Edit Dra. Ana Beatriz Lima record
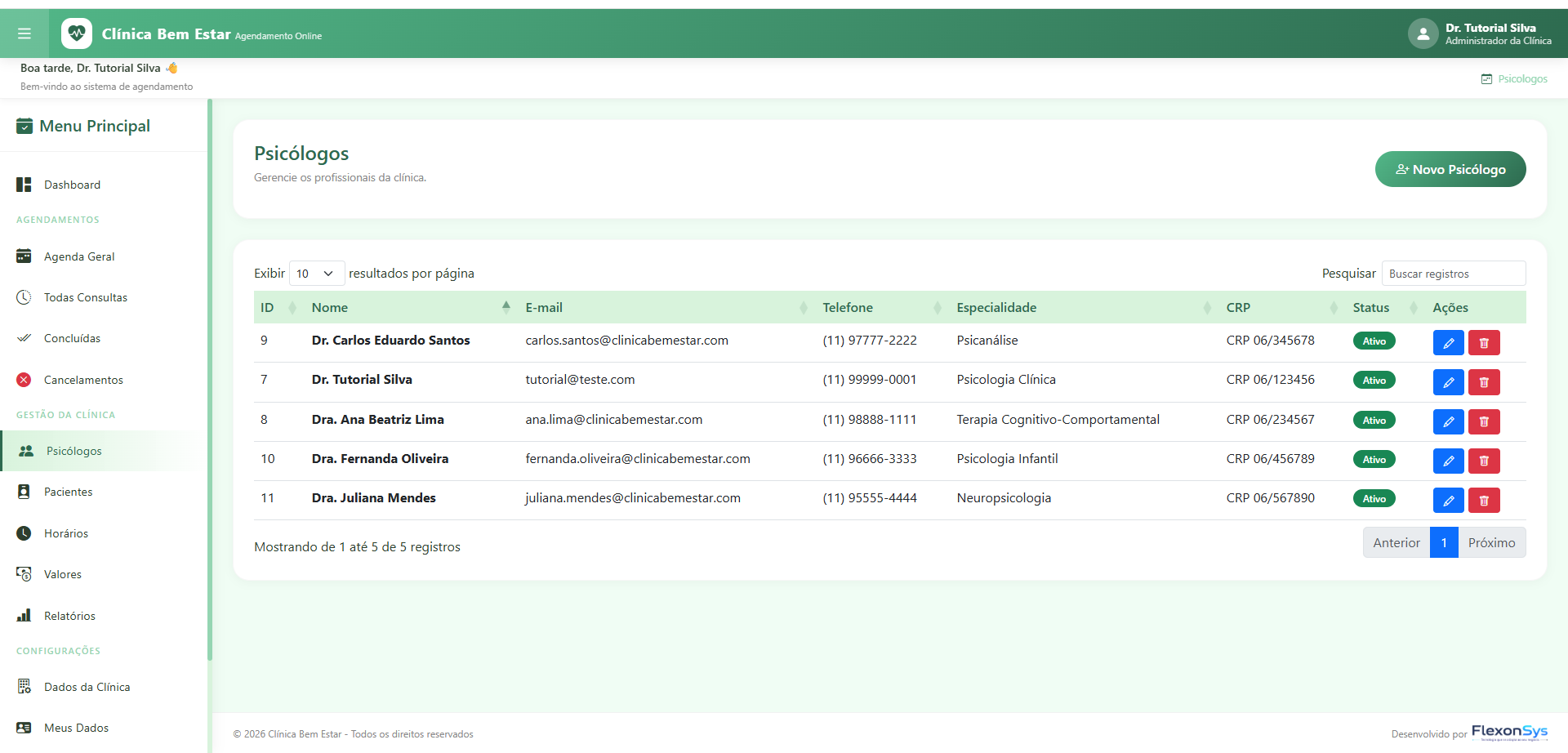The image size is (1568, 753). coord(1448,422)
